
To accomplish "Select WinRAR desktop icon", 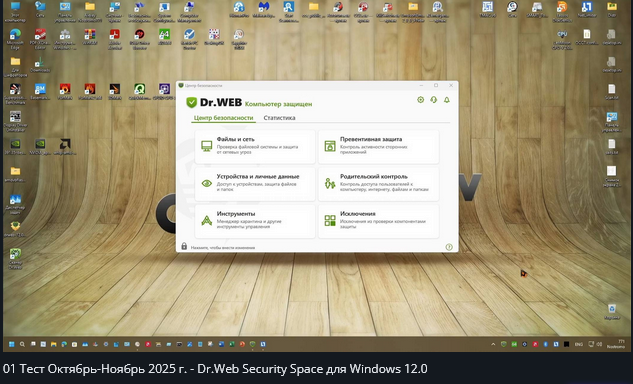I will (x=90, y=37).
